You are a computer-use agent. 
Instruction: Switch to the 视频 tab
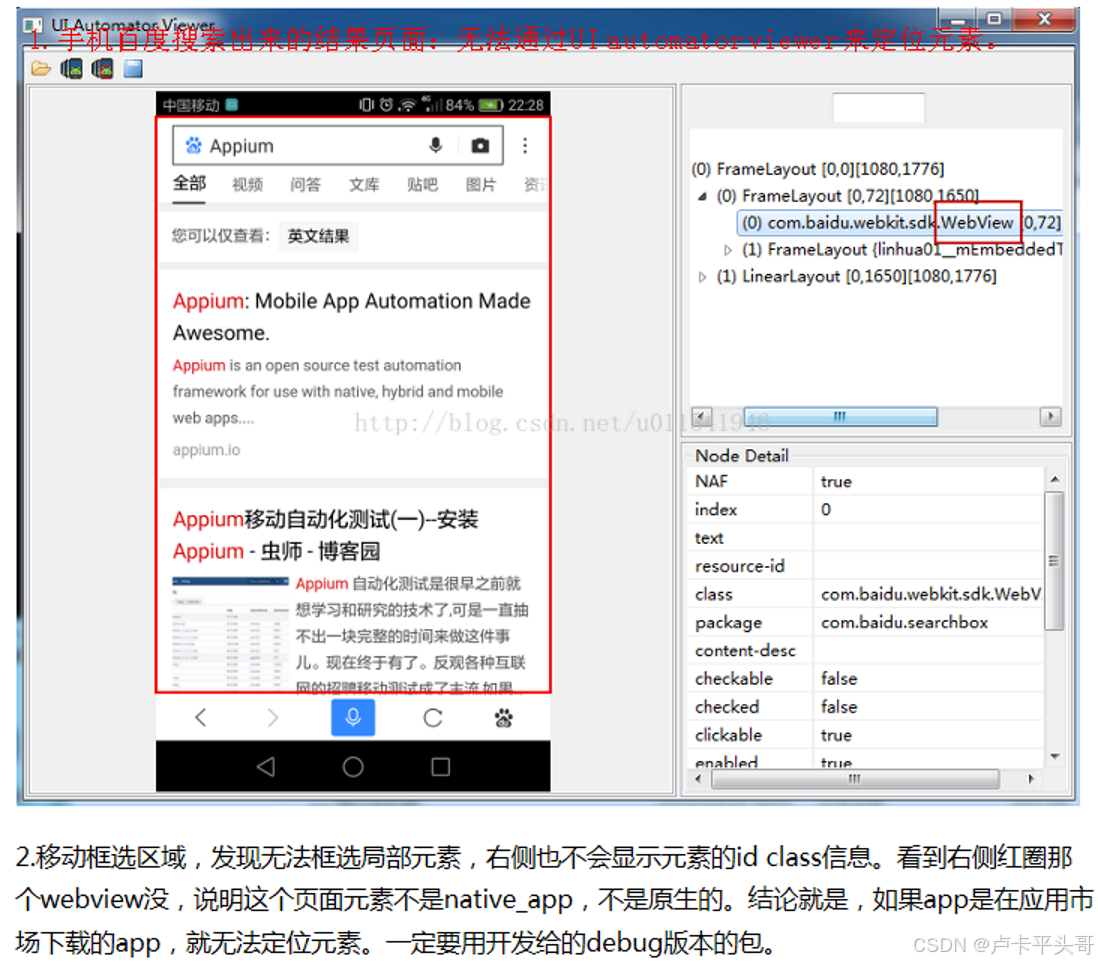click(x=247, y=185)
